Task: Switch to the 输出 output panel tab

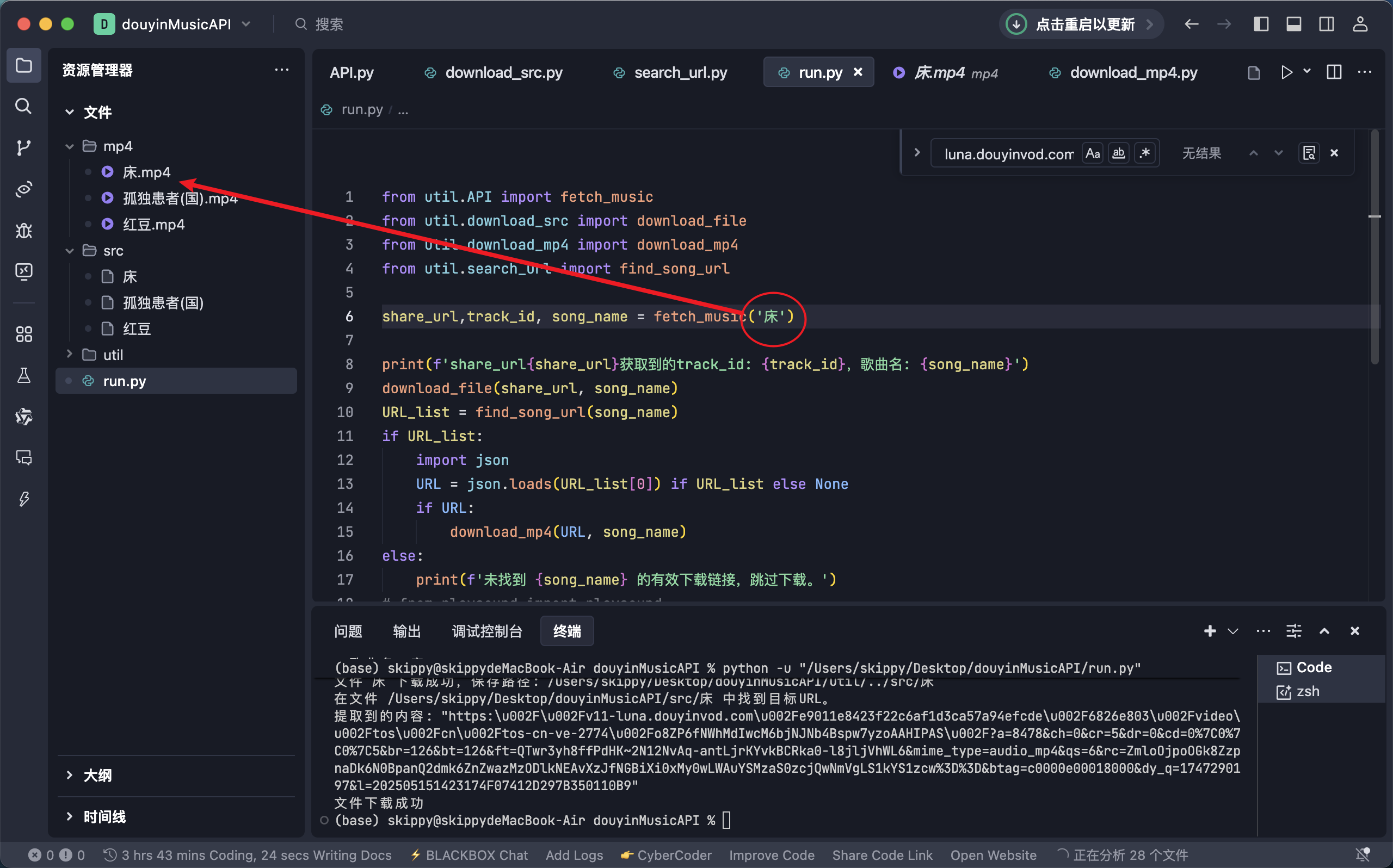Action: tap(406, 631)
